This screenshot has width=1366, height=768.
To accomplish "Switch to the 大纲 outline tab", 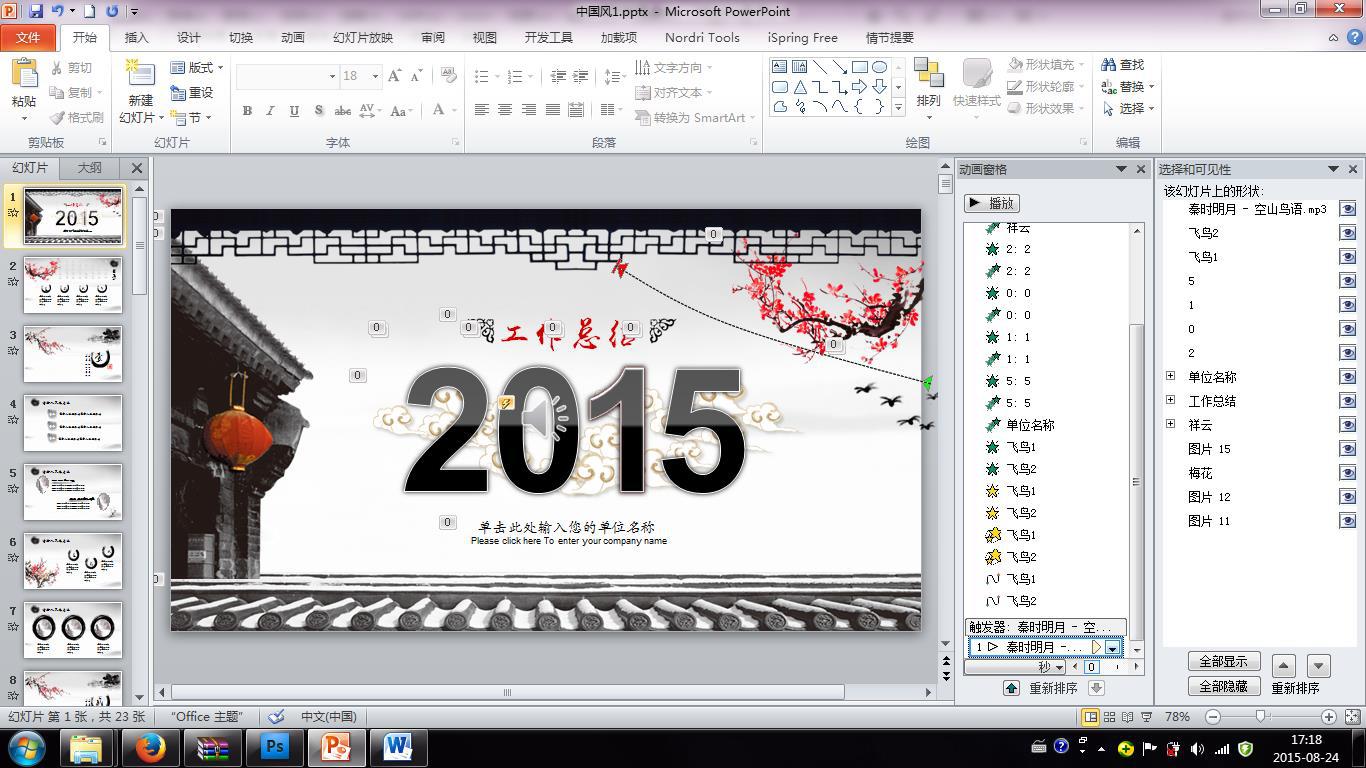I will click(90, 168).
